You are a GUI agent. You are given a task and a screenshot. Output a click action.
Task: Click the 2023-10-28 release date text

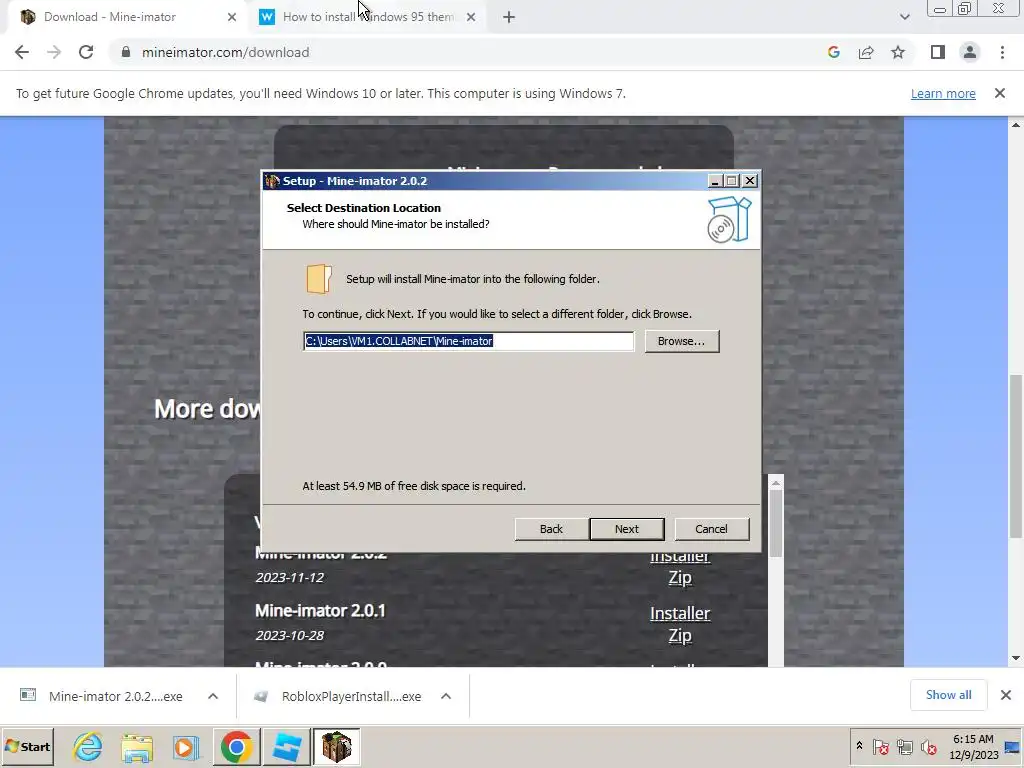289,635
